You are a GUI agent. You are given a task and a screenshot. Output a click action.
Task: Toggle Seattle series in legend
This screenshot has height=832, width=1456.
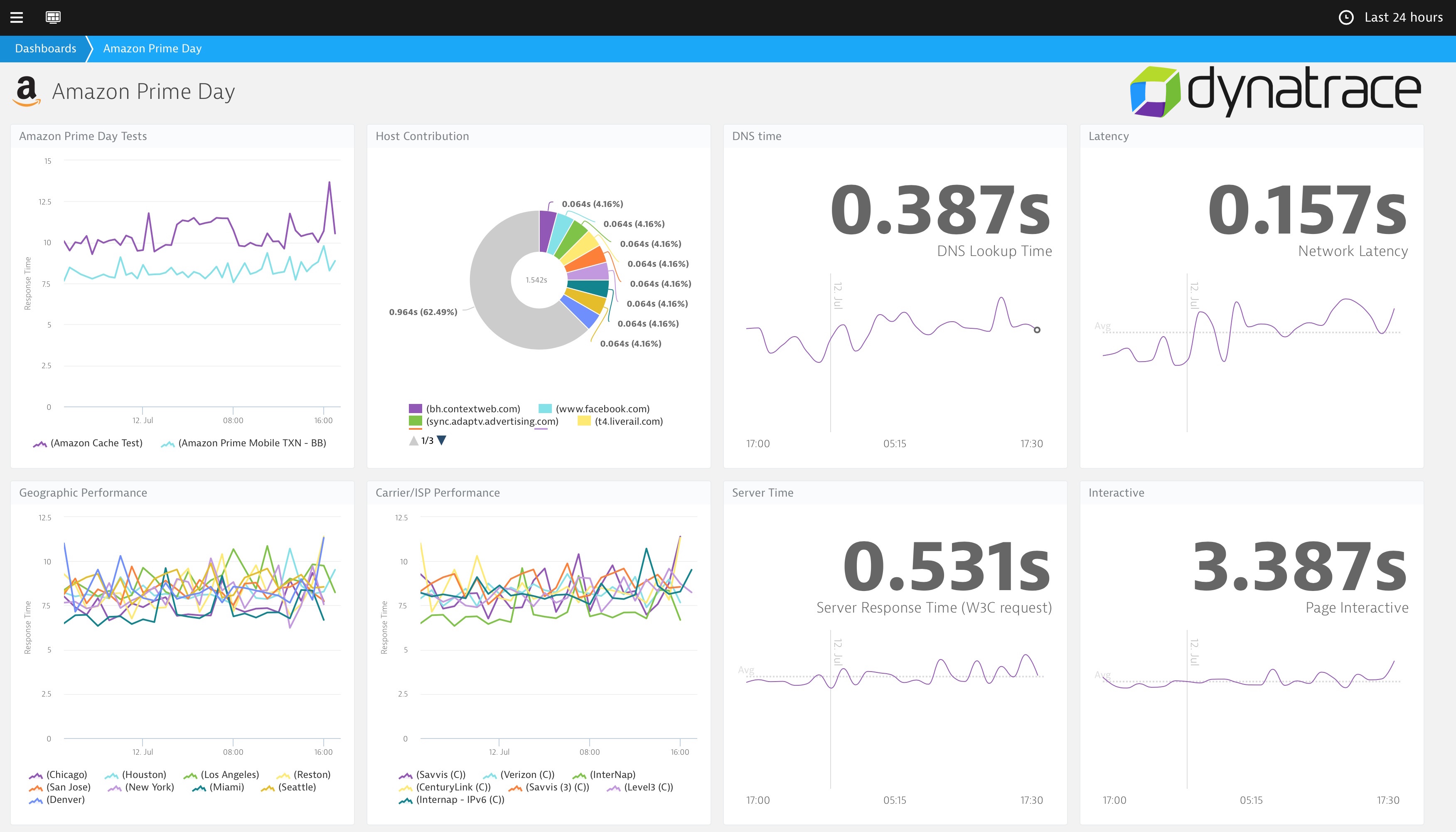coord(288,787)
